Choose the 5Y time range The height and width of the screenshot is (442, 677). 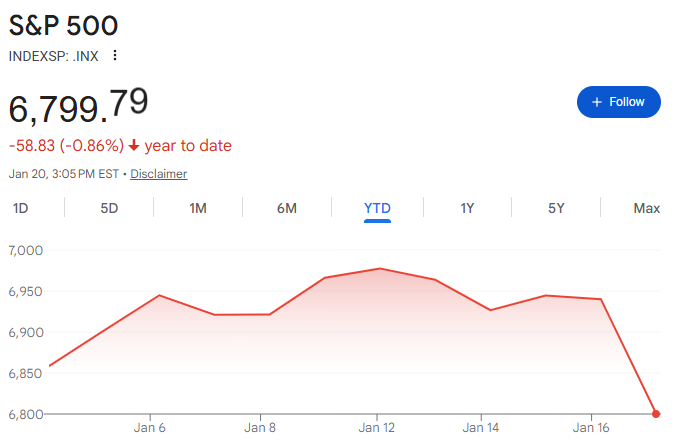click(x=556, y=208)
